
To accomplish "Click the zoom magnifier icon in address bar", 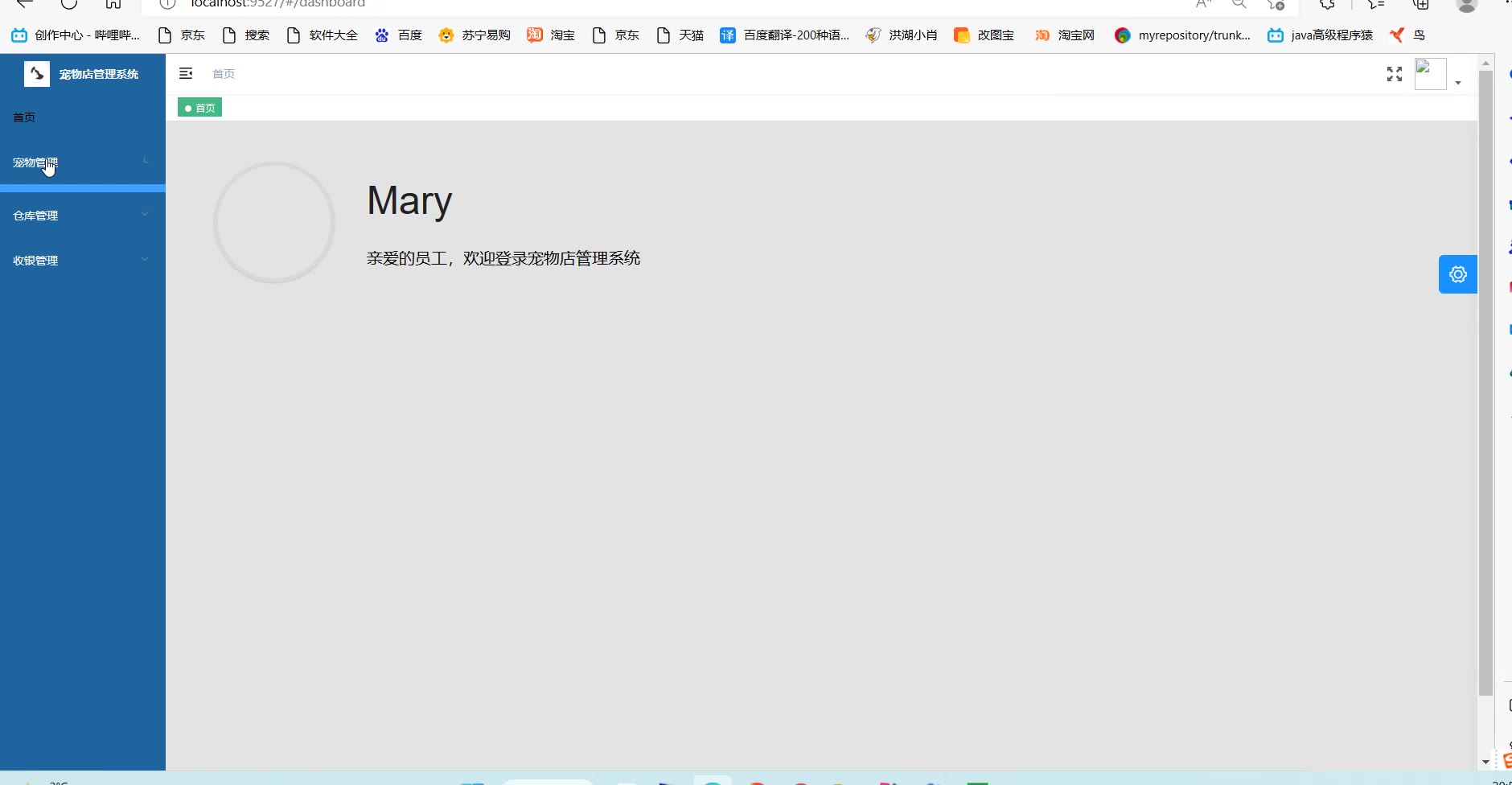I will [1239, 4].
